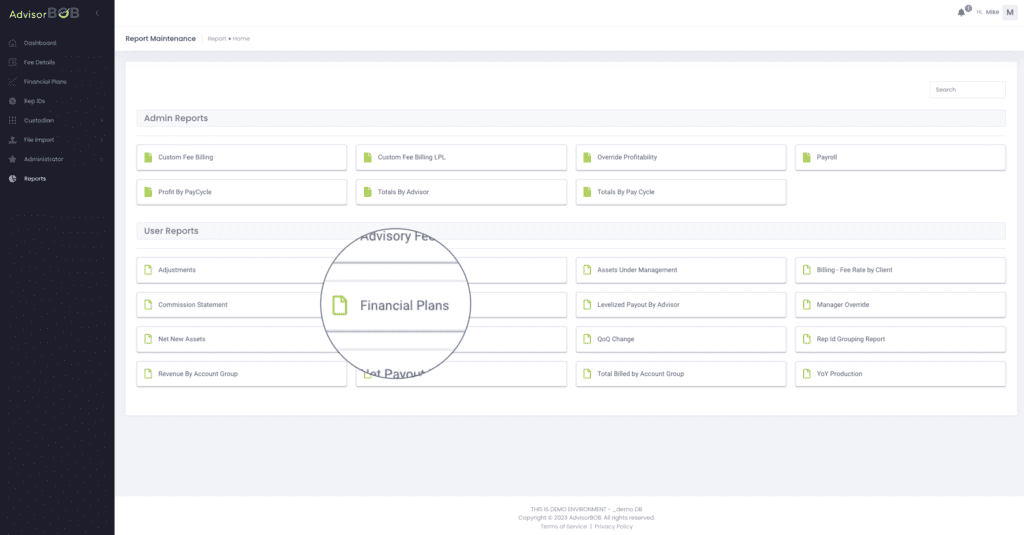The width and height of the screenshot is (1024, 535).
Task: Open the Privacy Policy footer link
Action: (x=614, y=526)
